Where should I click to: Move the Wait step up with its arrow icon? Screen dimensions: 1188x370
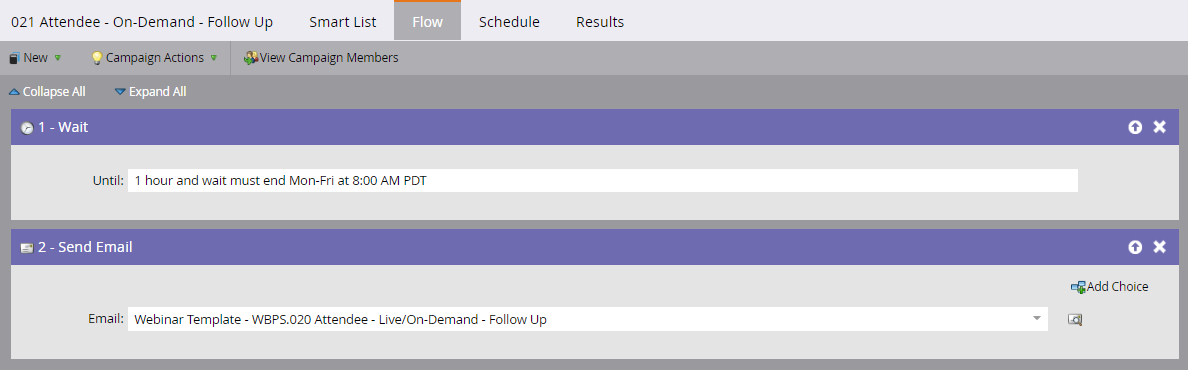pyautogui.click(x=1134, y=127)
